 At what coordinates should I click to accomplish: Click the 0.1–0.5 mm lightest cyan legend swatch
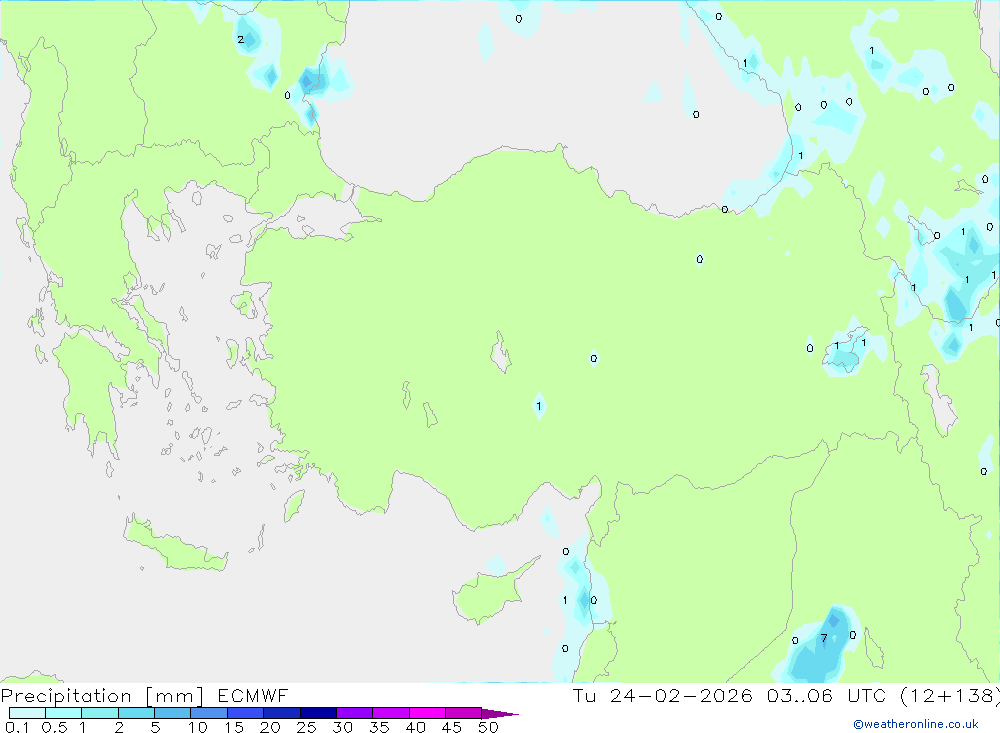pyautogui.click(x=27, y=713)
